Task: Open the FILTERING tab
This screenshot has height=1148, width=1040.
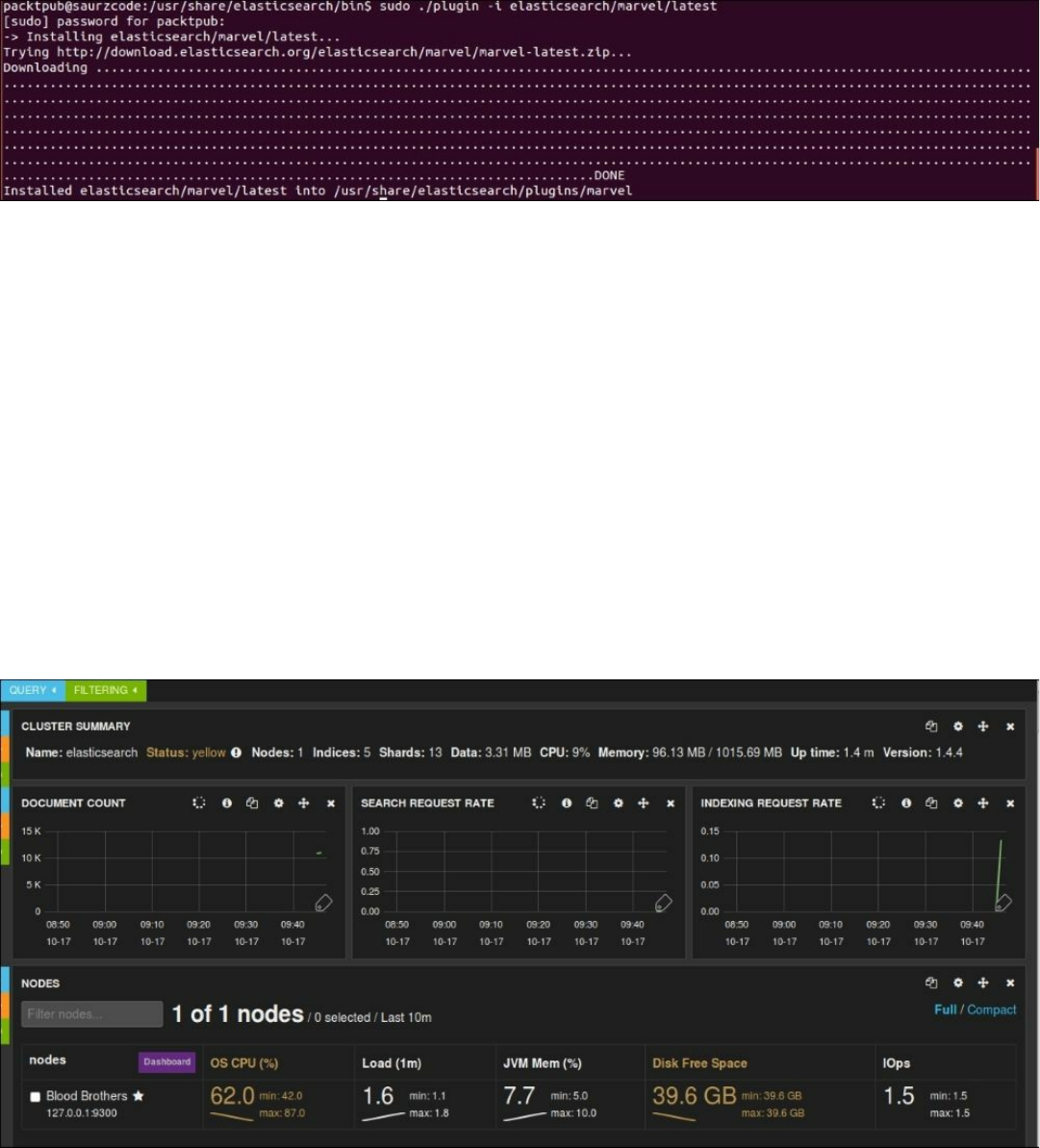Action: coord(106,690)
